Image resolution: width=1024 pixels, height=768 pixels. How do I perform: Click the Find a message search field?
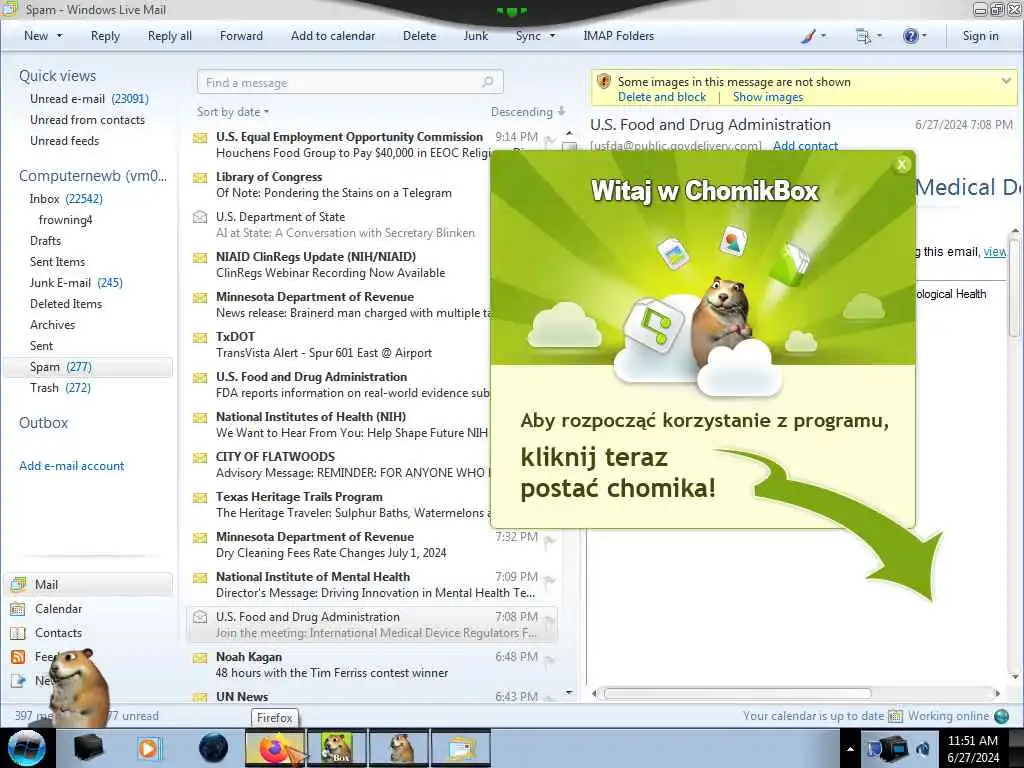350,82
